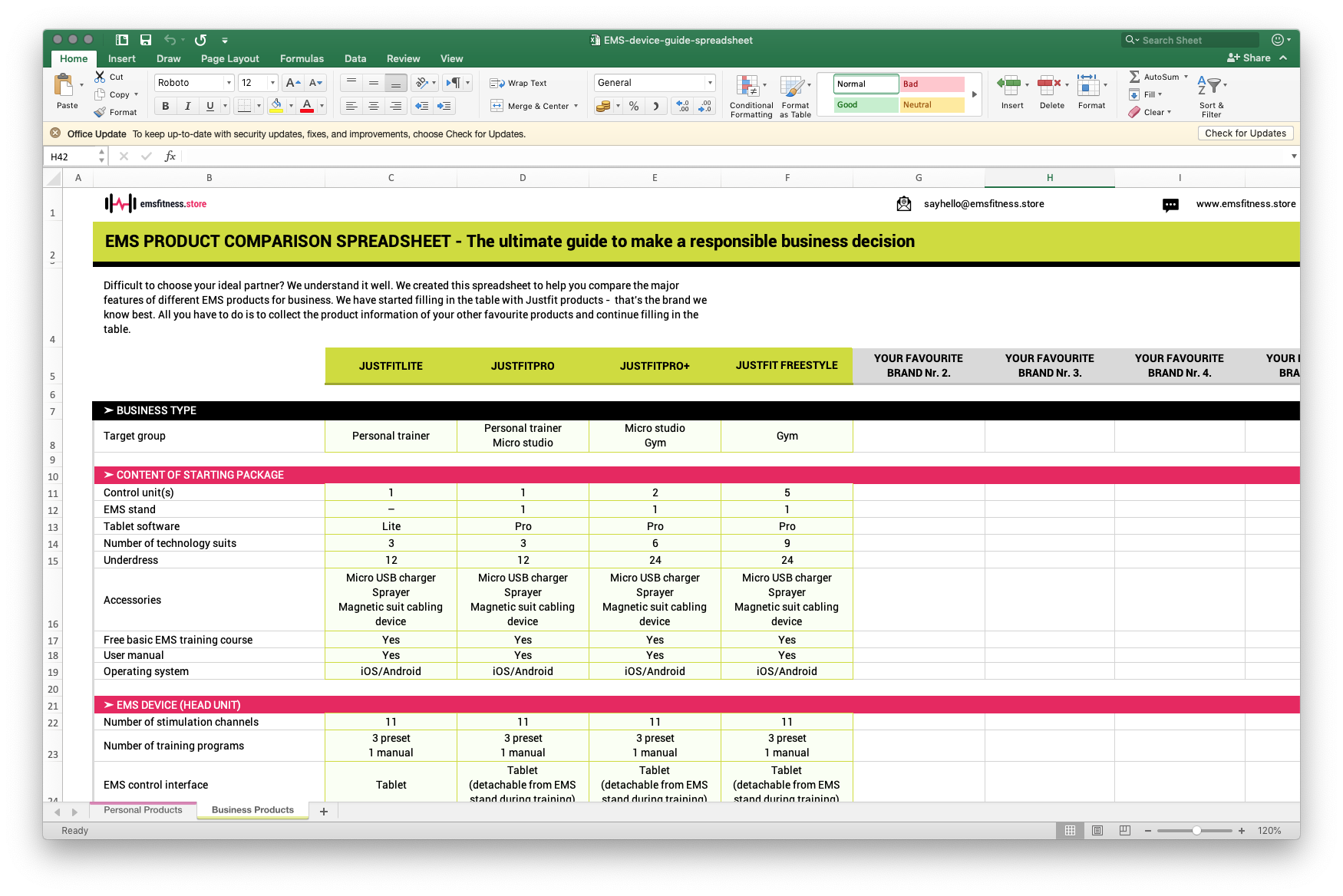
Task: Apply the Good cell style
Action: click(866, 105)
